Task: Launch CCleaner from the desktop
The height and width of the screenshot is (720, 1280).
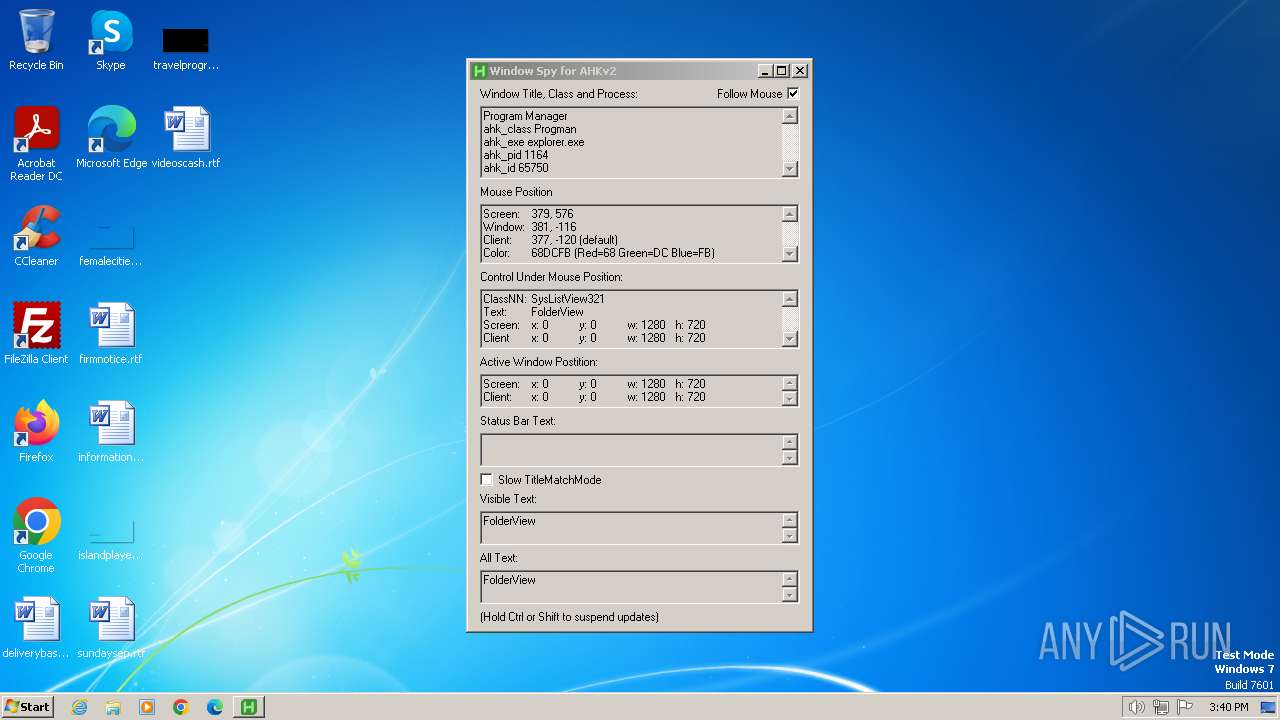Action: pos(36,235)
